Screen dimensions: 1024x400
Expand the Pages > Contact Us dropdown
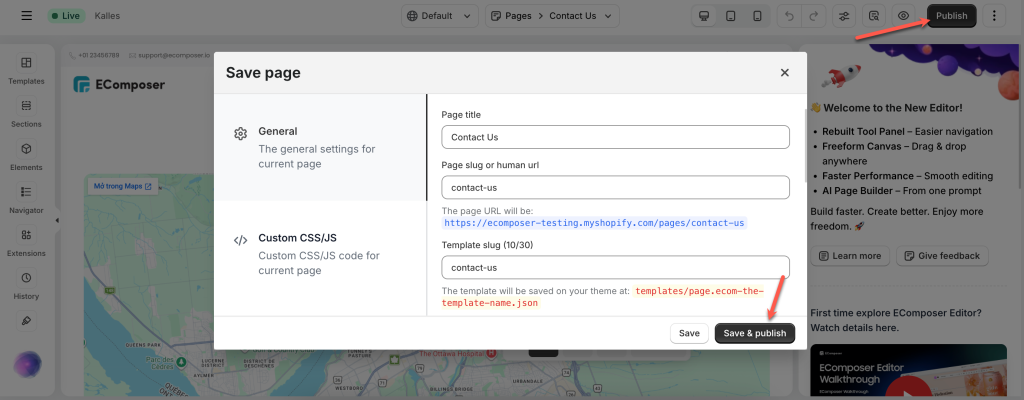point(552,16)
